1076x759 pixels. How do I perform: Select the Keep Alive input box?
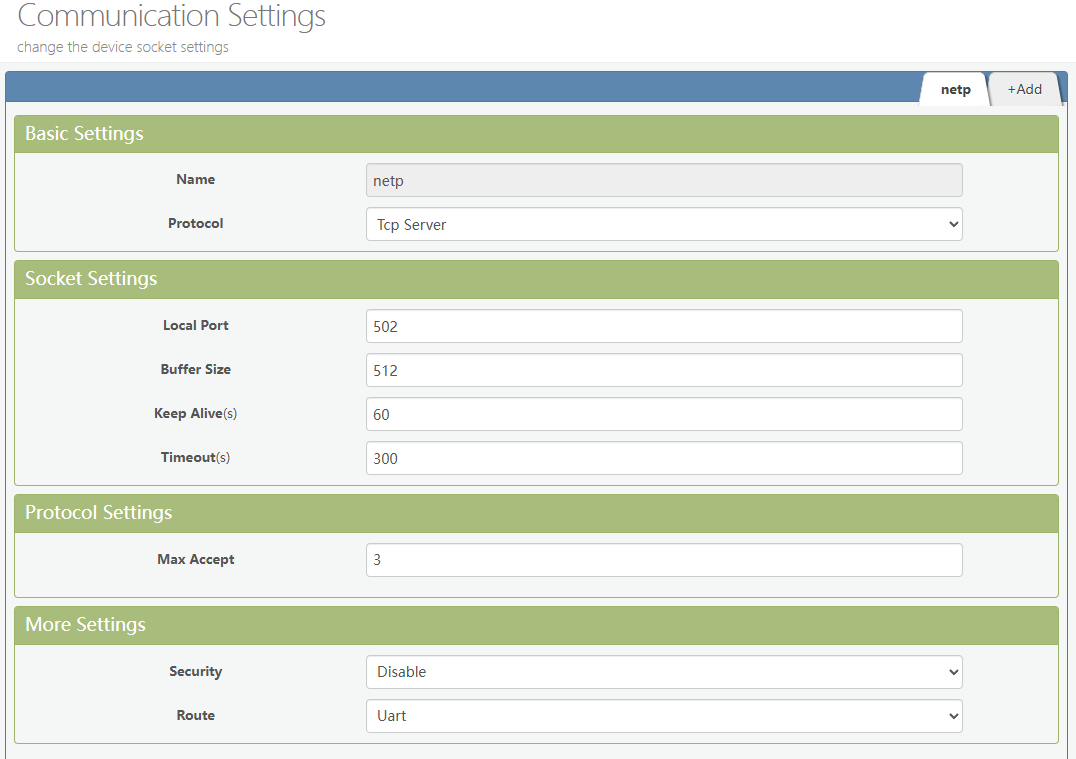tap(664, 414)
